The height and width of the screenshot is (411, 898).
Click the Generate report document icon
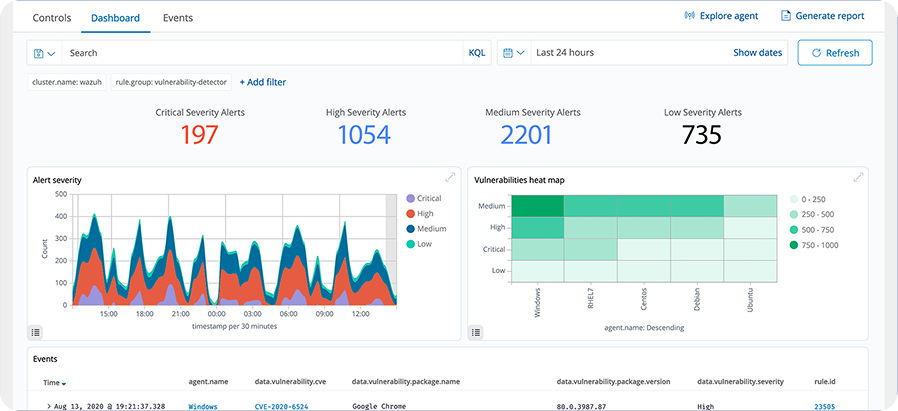[786, 16]
